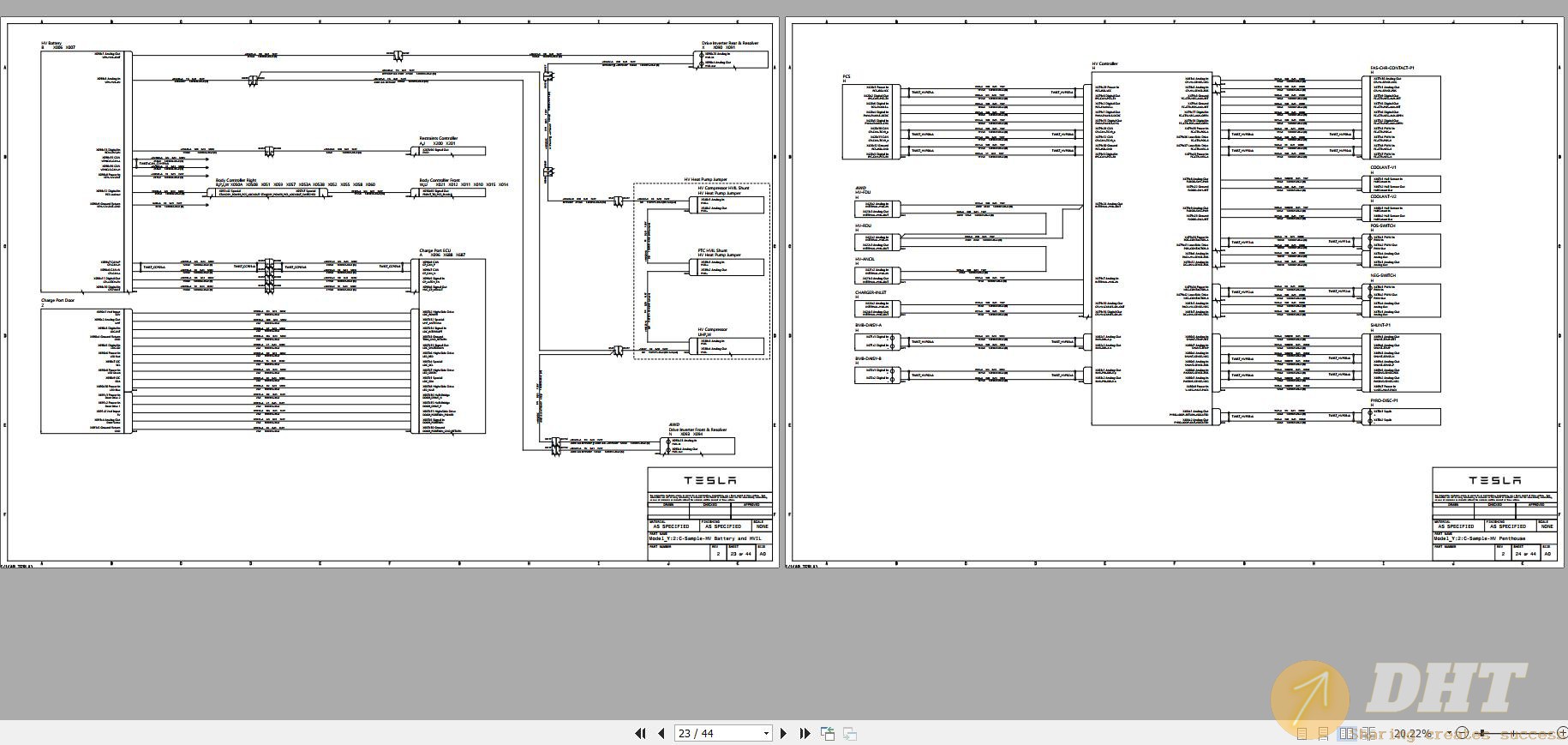Zoom out with the minus button
1568x745 pixels.
(1463, 733)
